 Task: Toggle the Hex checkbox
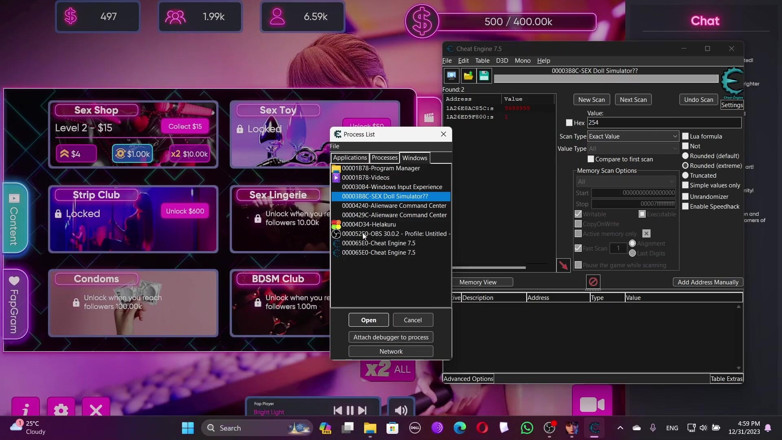tap(569, 123)
